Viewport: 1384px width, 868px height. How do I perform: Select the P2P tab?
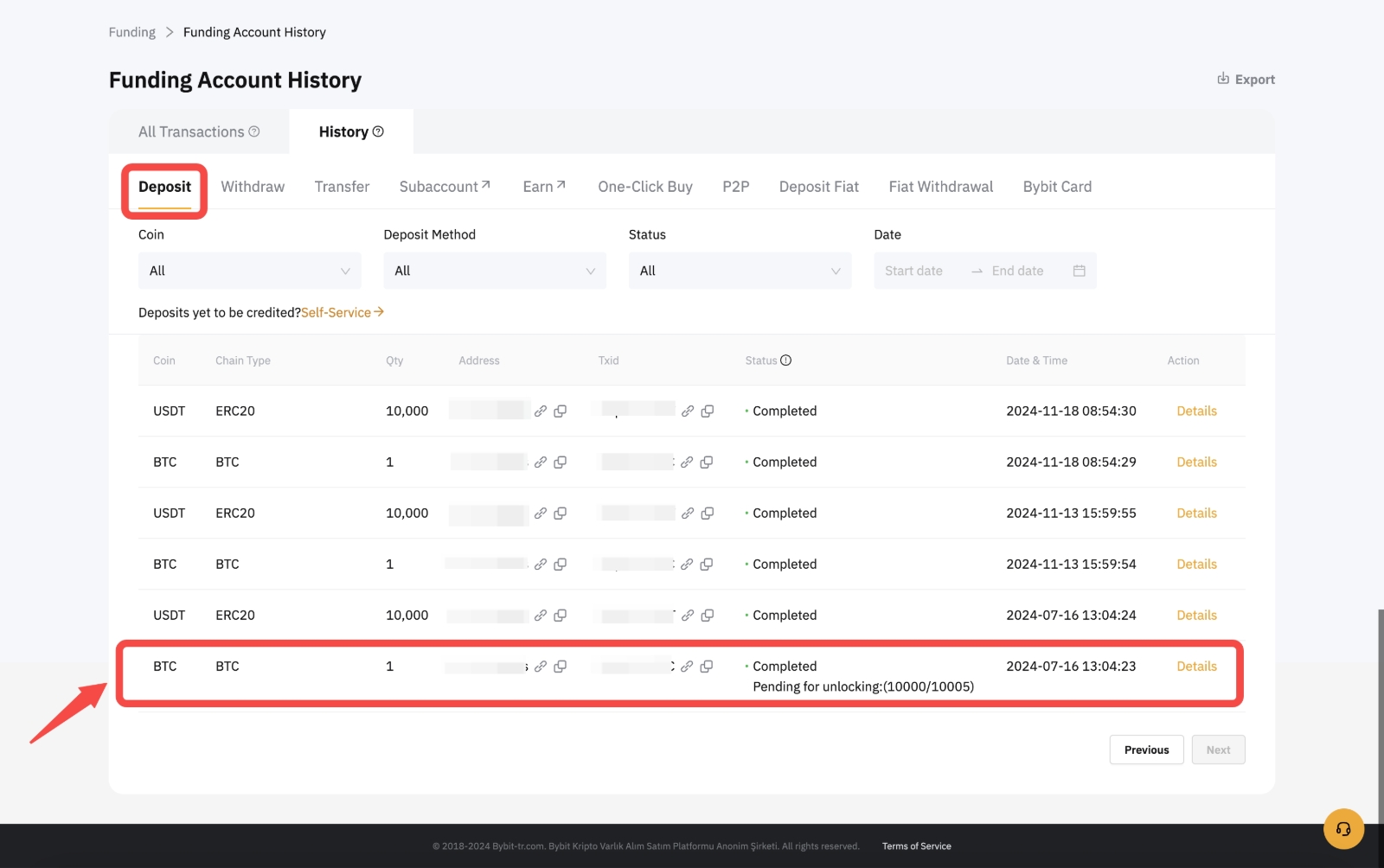[735, 187]
